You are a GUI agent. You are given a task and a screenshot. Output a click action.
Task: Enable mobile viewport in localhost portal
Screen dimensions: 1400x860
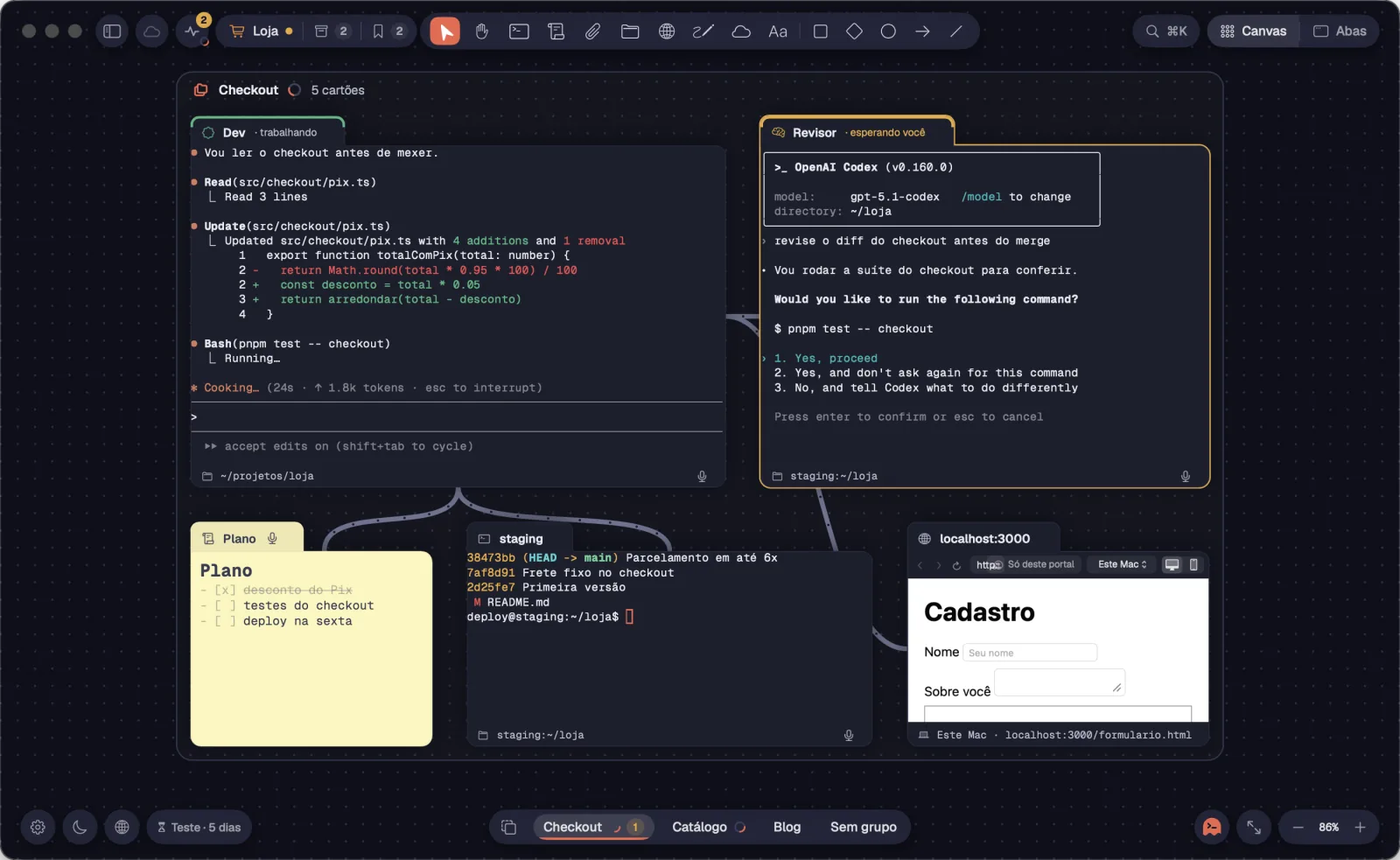pos(1193,564)
